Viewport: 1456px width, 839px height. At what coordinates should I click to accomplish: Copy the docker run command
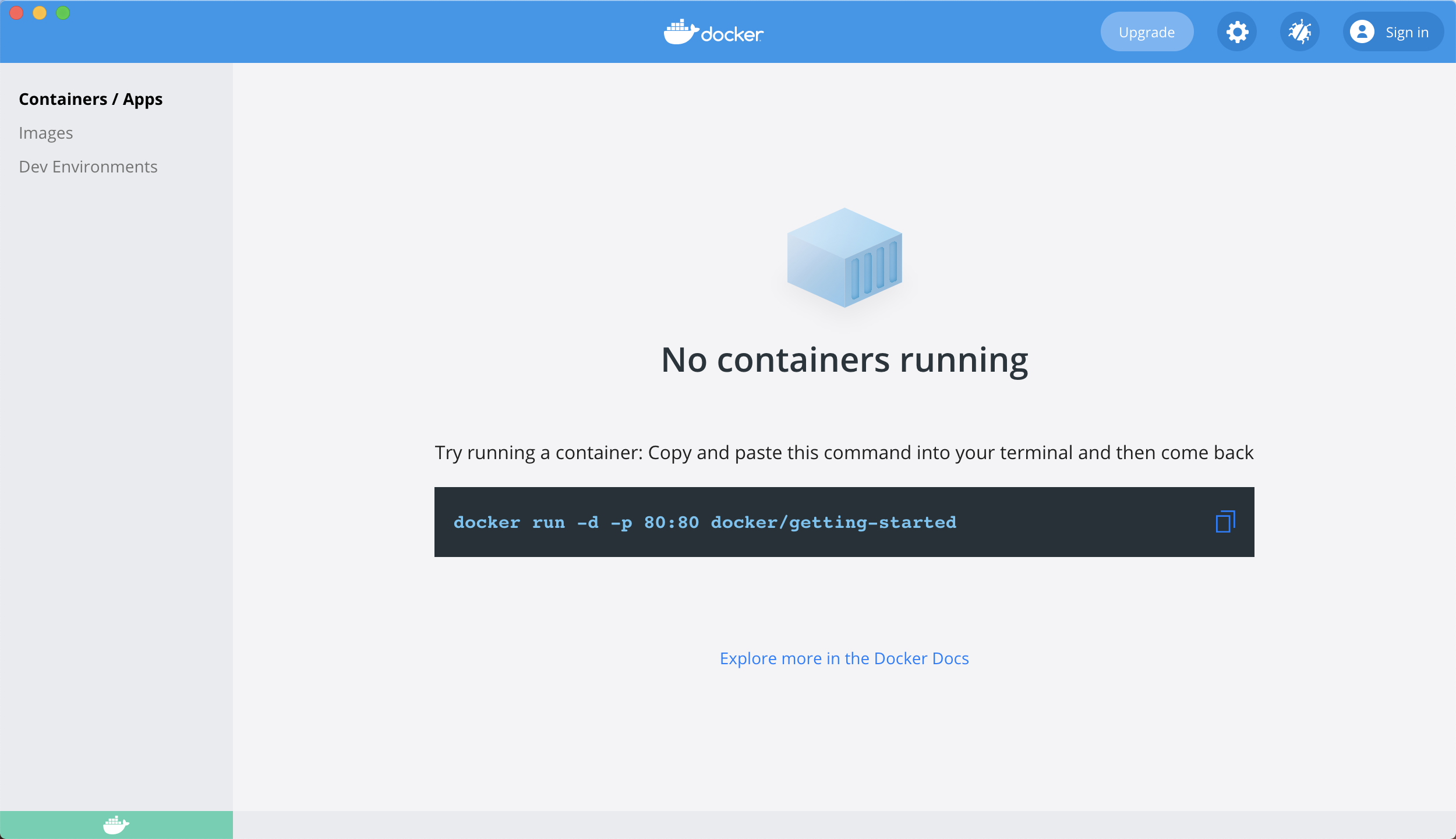click(1225, 521)
